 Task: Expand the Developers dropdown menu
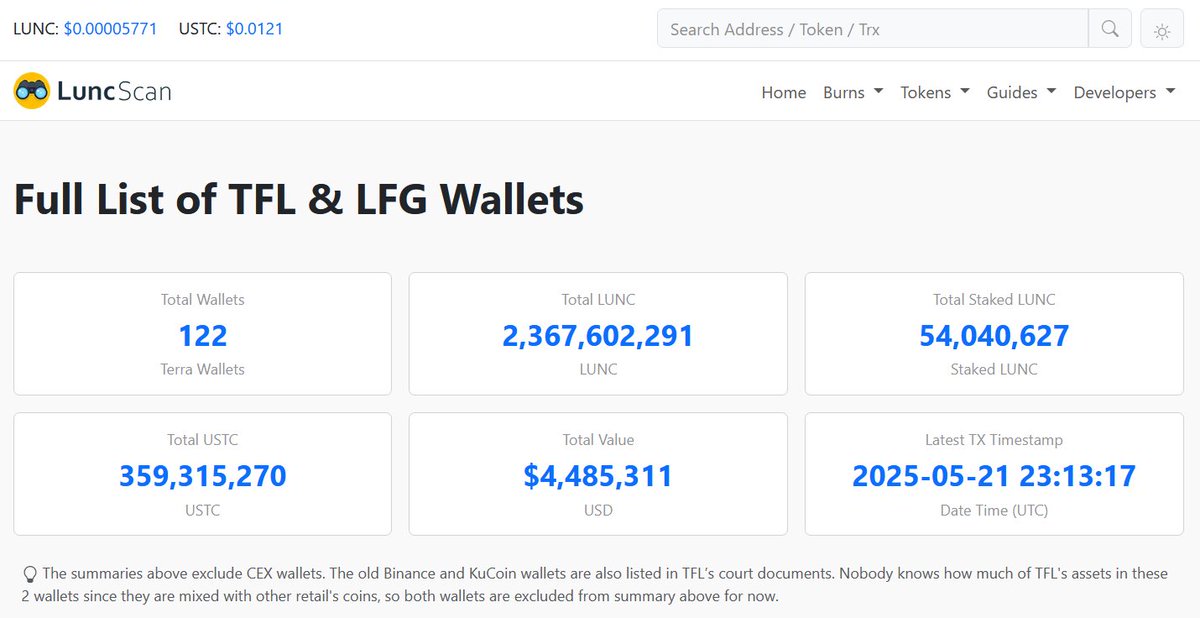(x=1125, y=92)
